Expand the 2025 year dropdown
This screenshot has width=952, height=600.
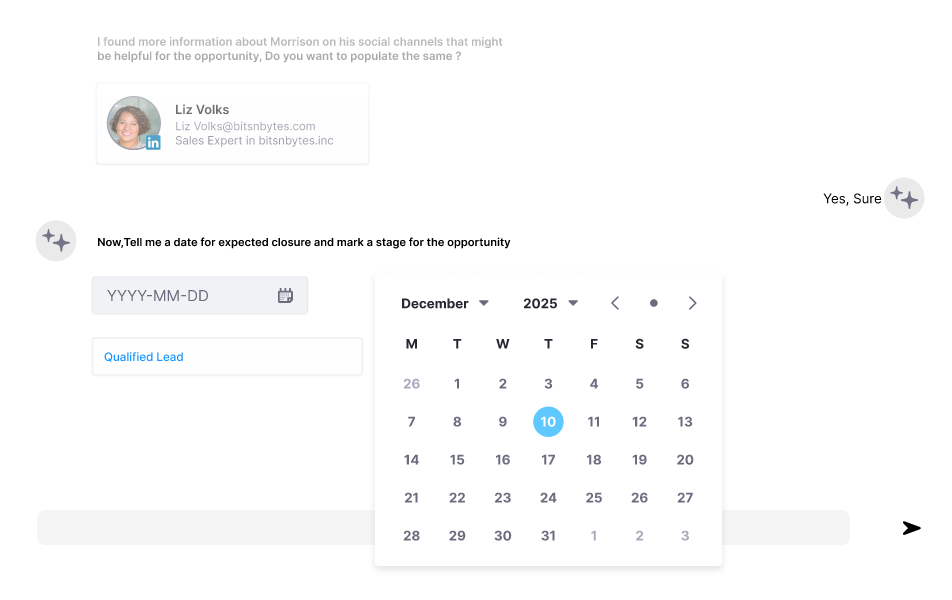550,304
